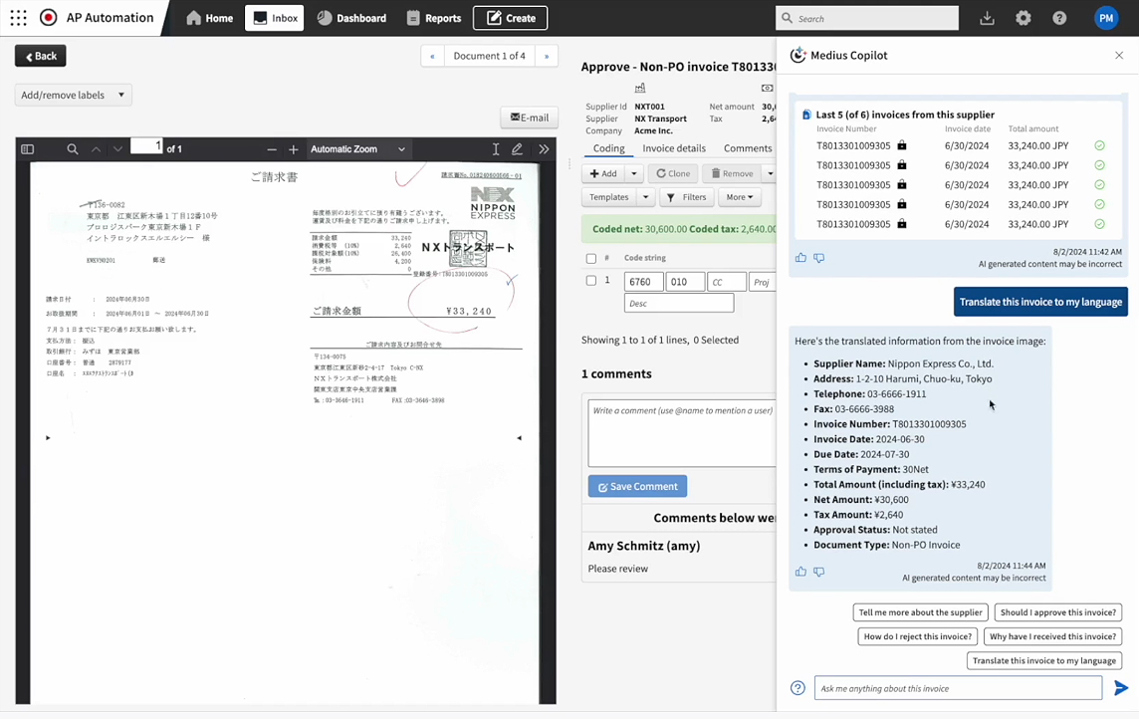The image size is (1139, 719).
Task: Open settings via the gear icon
Action: tap(1023, 18)
